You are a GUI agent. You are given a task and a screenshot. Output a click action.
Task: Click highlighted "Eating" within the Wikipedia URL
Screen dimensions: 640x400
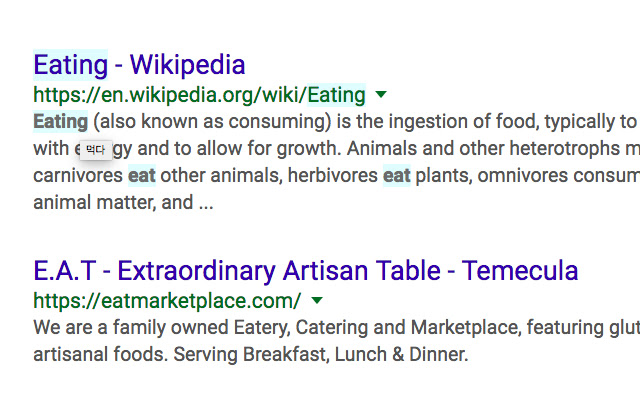[336, 96]
